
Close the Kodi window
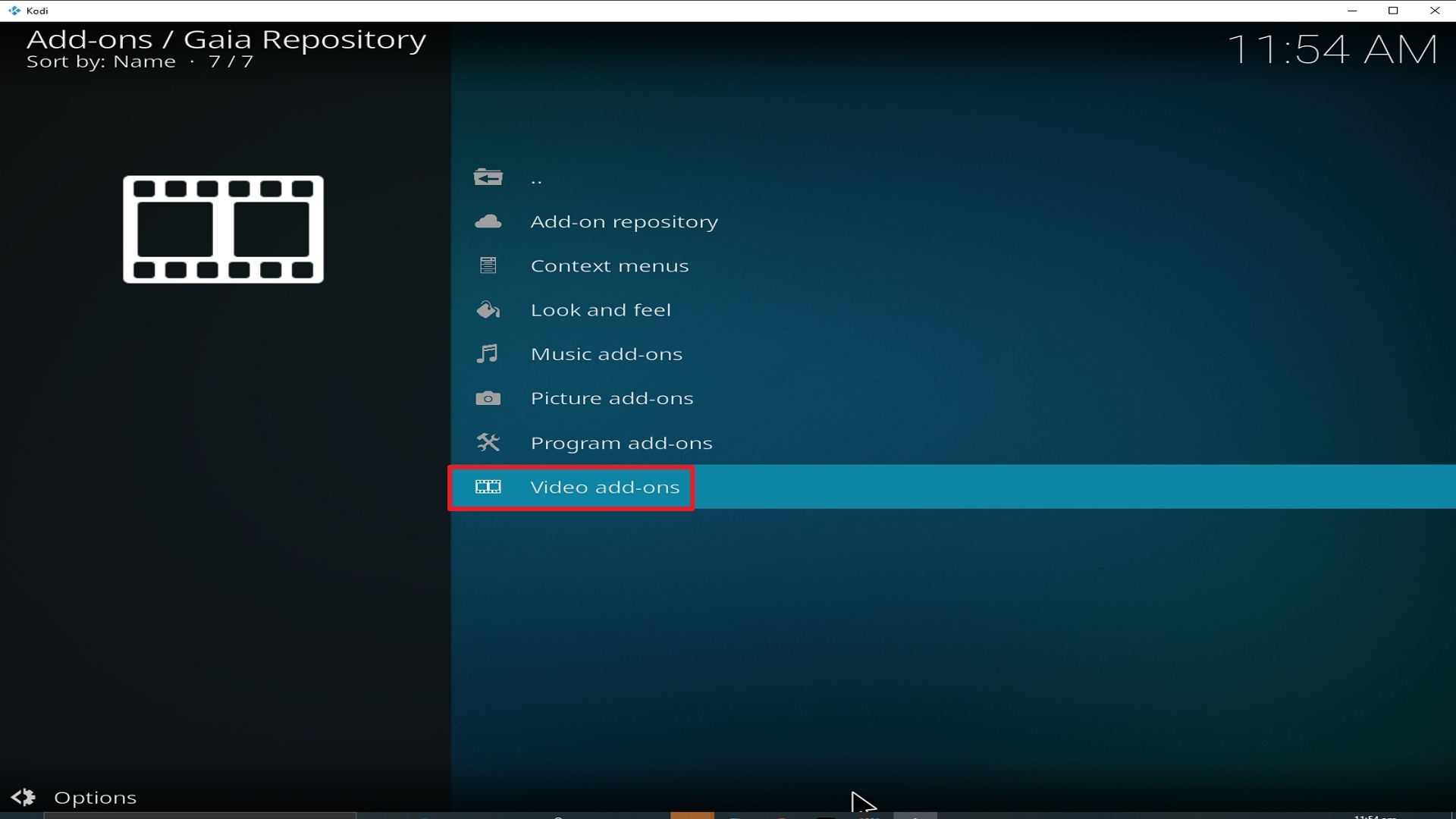(1435, 11)
